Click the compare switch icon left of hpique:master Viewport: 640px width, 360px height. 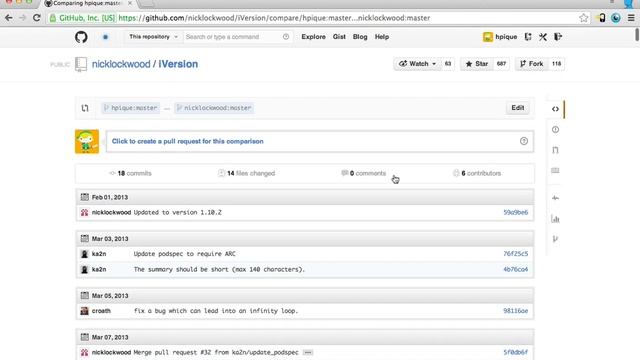85,108
